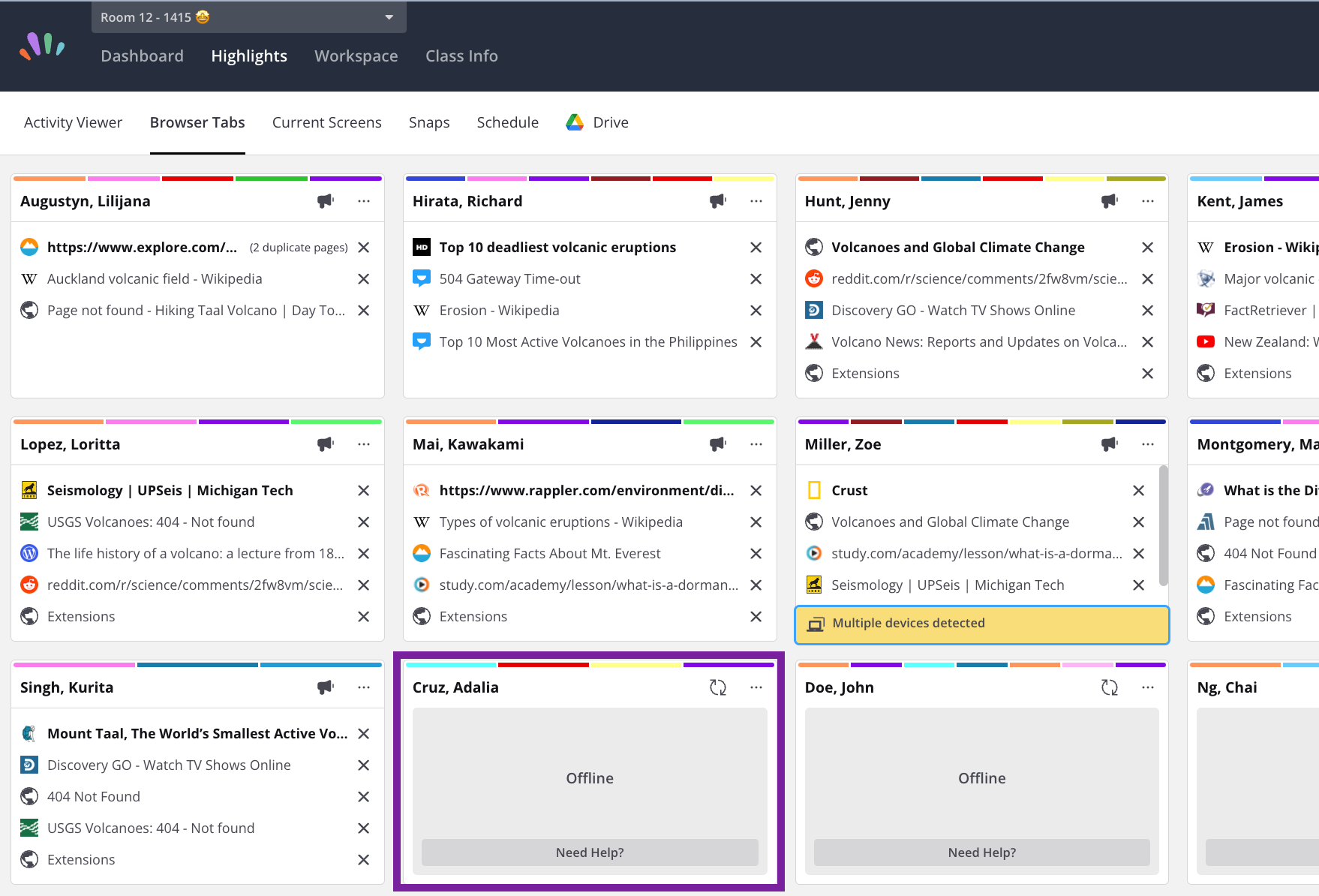Image resolution: width=1319 pixels, height=896 pixels.
Task: Close Hirata's Top 10 deadliest volcanic eruptions tab
Action: [x=756, y=248]
